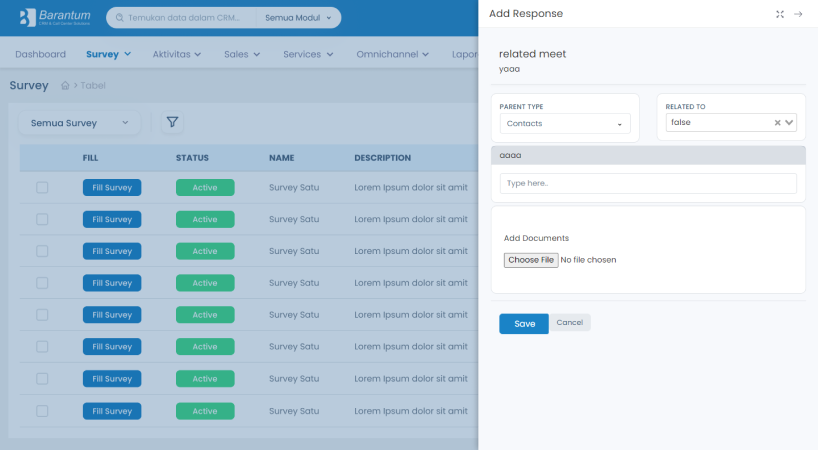Screen dimensions: 818x450
Task: Click the NAME column header
Action: [282, 157]
